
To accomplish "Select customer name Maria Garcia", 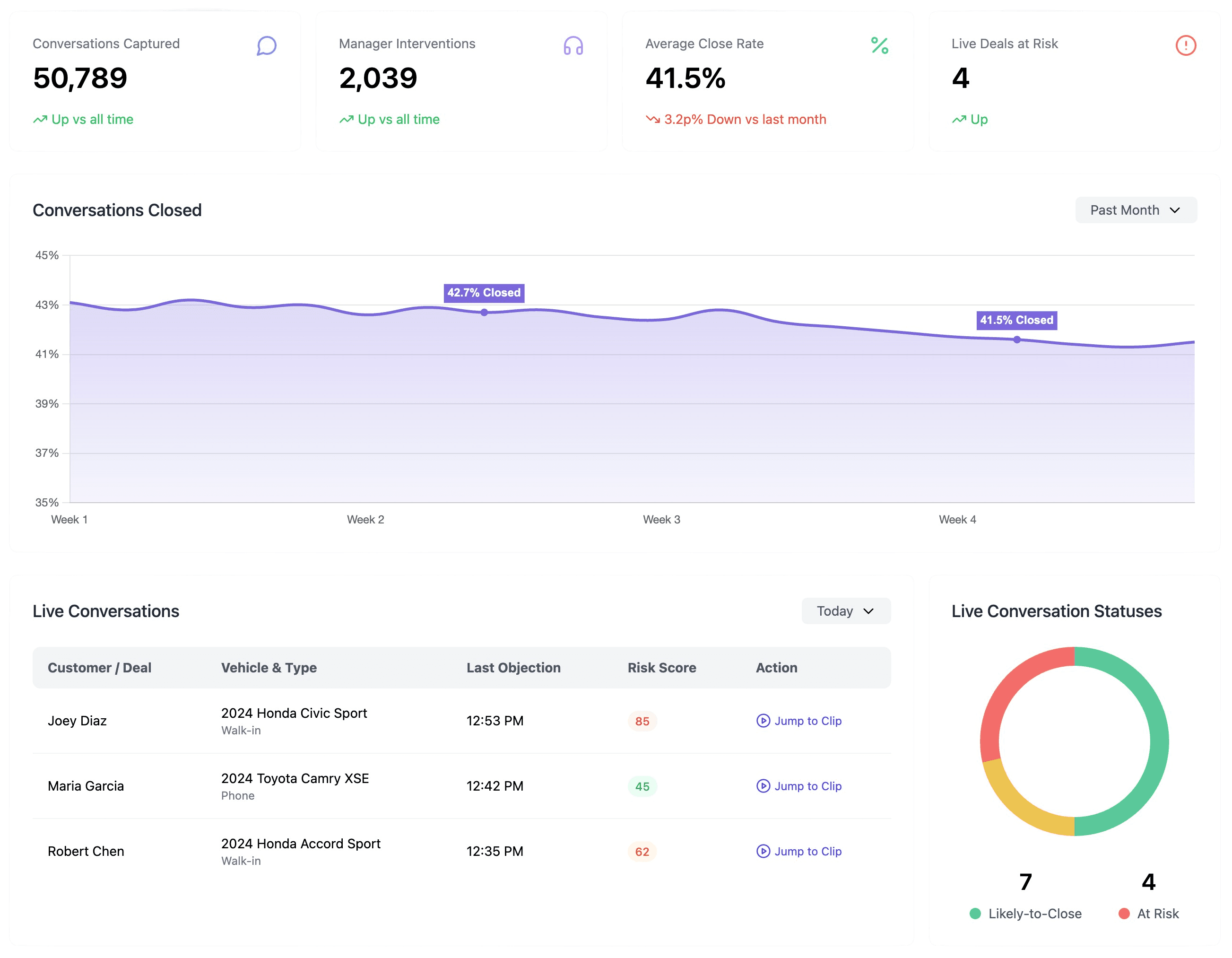I will coord(86,786).
